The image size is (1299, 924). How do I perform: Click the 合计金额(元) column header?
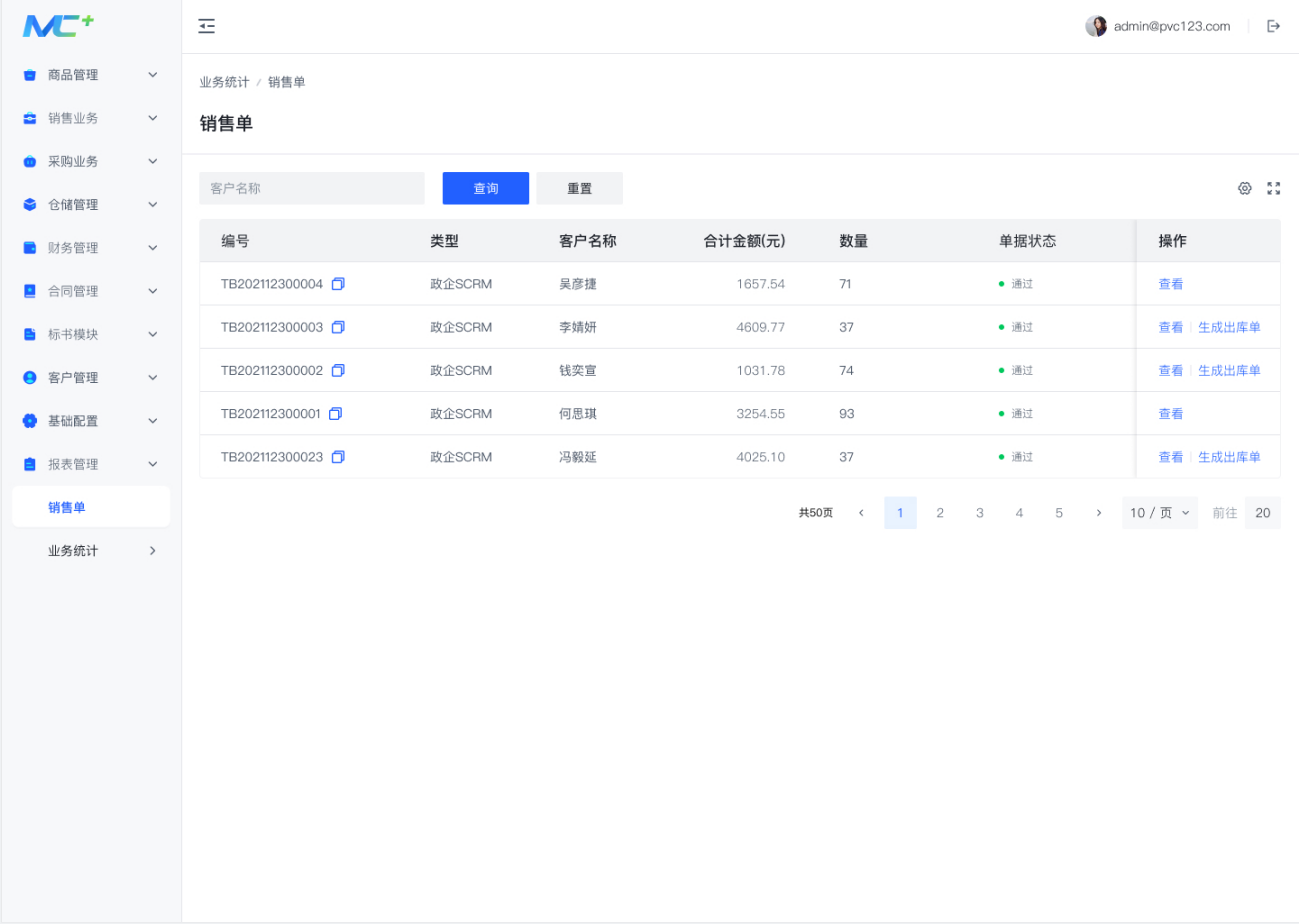(x=745, y=241)
